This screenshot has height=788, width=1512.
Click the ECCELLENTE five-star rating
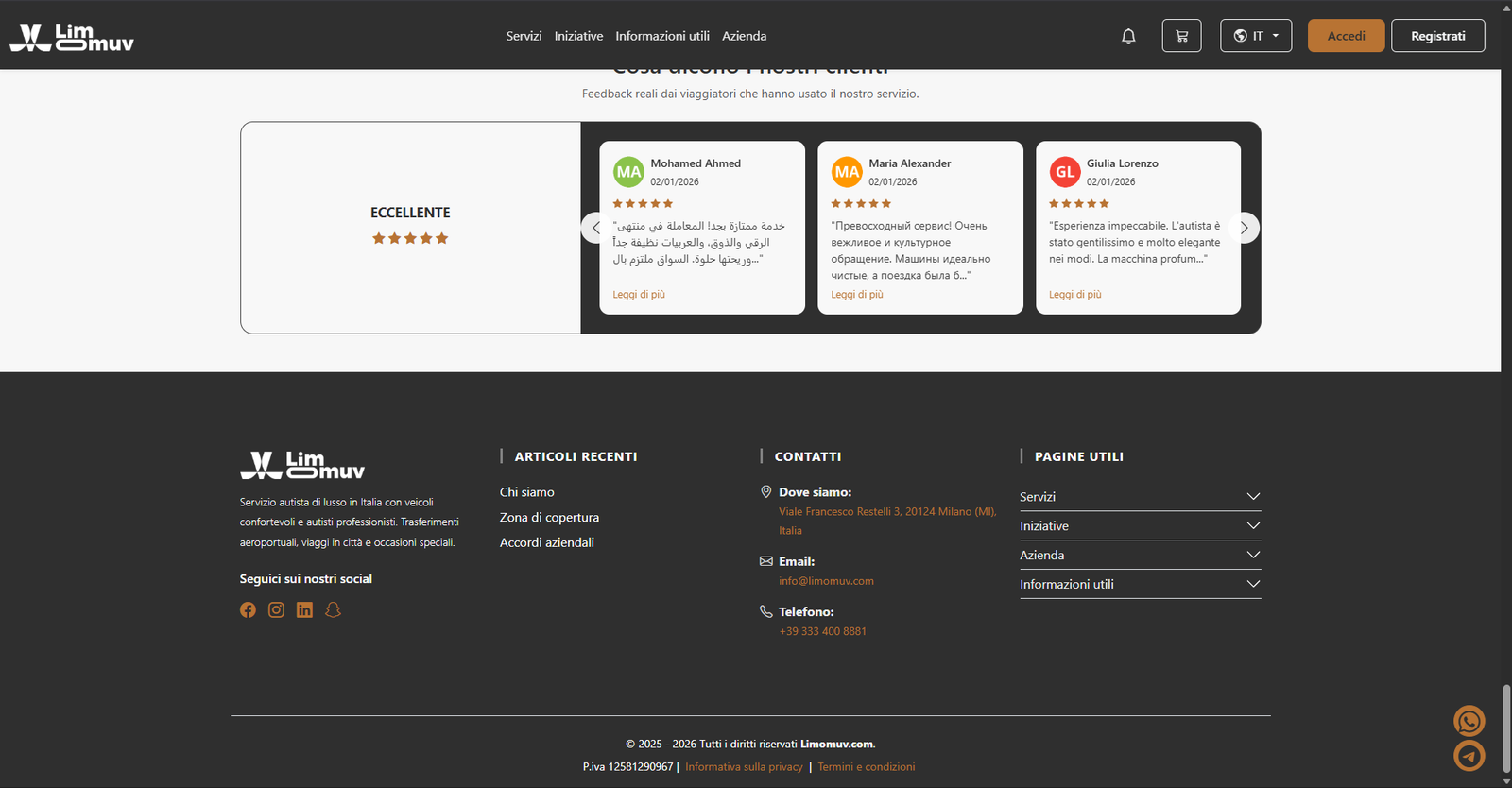tap(410, 238)
